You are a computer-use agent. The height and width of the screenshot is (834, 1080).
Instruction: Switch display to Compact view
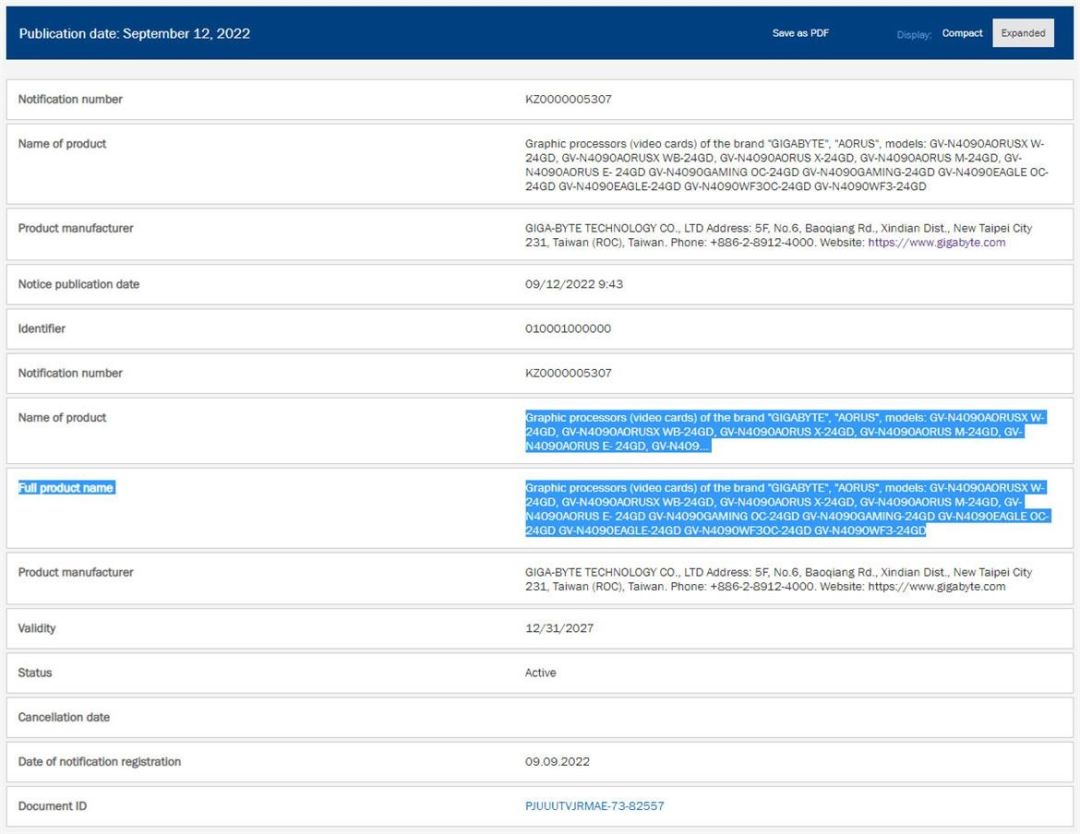coord(962,33)
